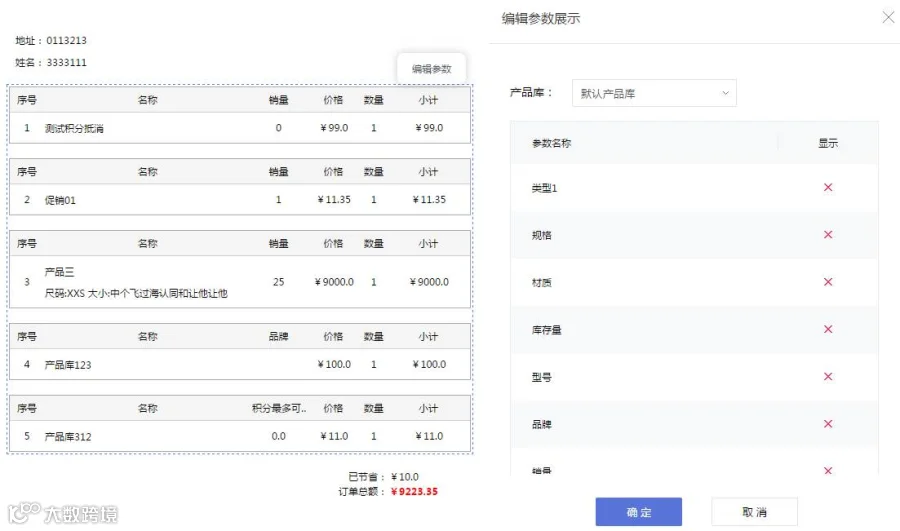Screen dimensions: 900x531
Task: Click the 编辑参数 button
Action: pos(431,69)
